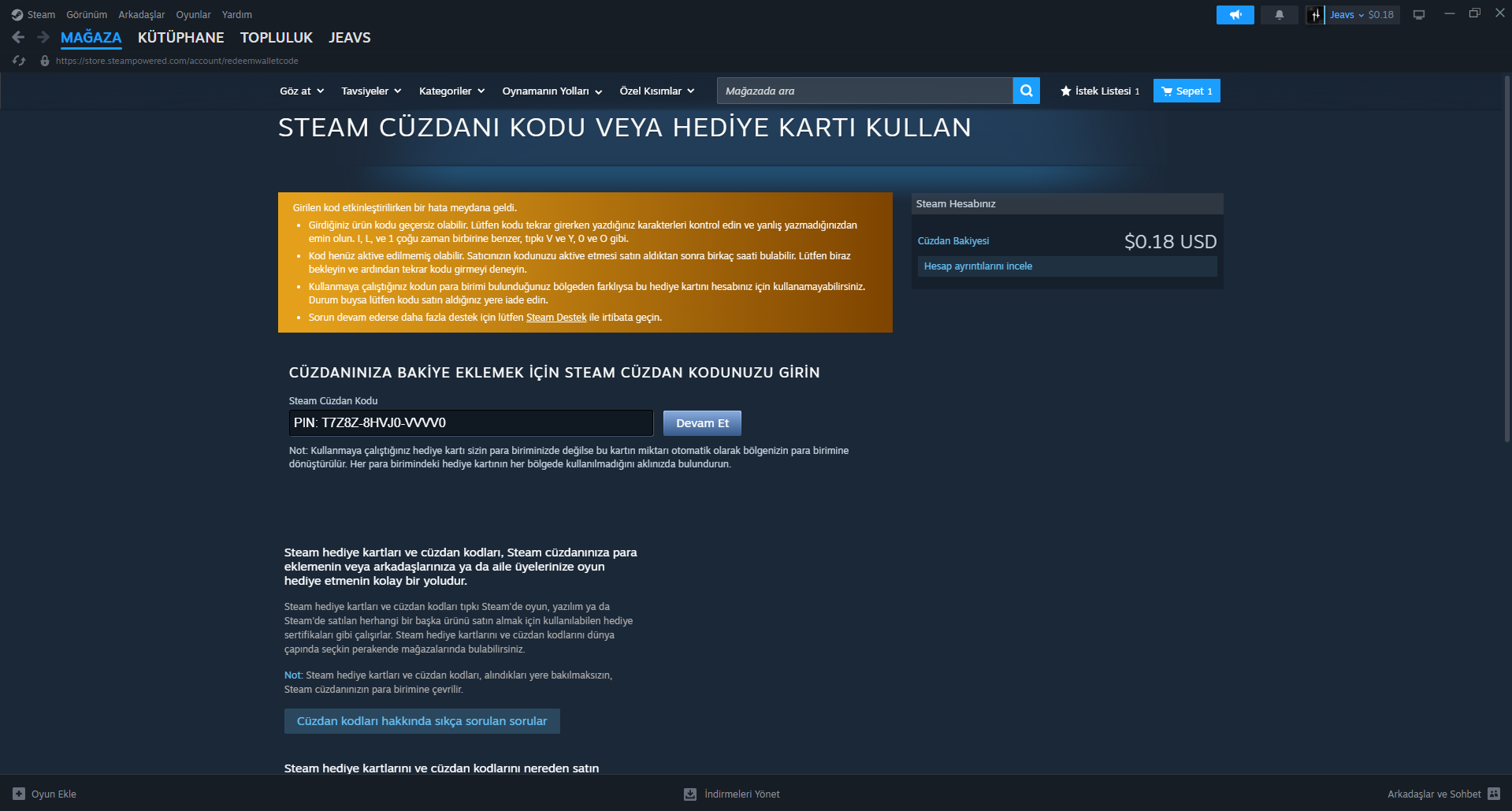Switch to the MAĞAZA tab
The height and width of the screenshot is (811, 1512).
point(91,38)
